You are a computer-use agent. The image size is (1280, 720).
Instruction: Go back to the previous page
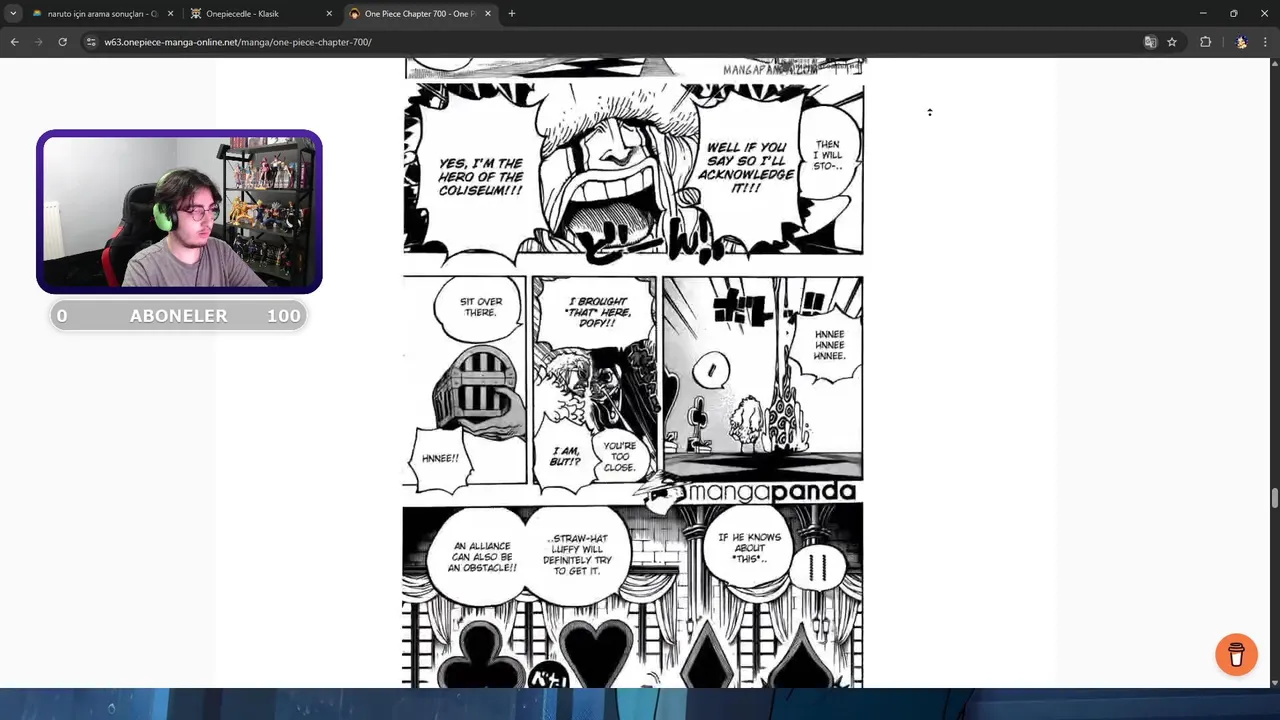[14, 42]
